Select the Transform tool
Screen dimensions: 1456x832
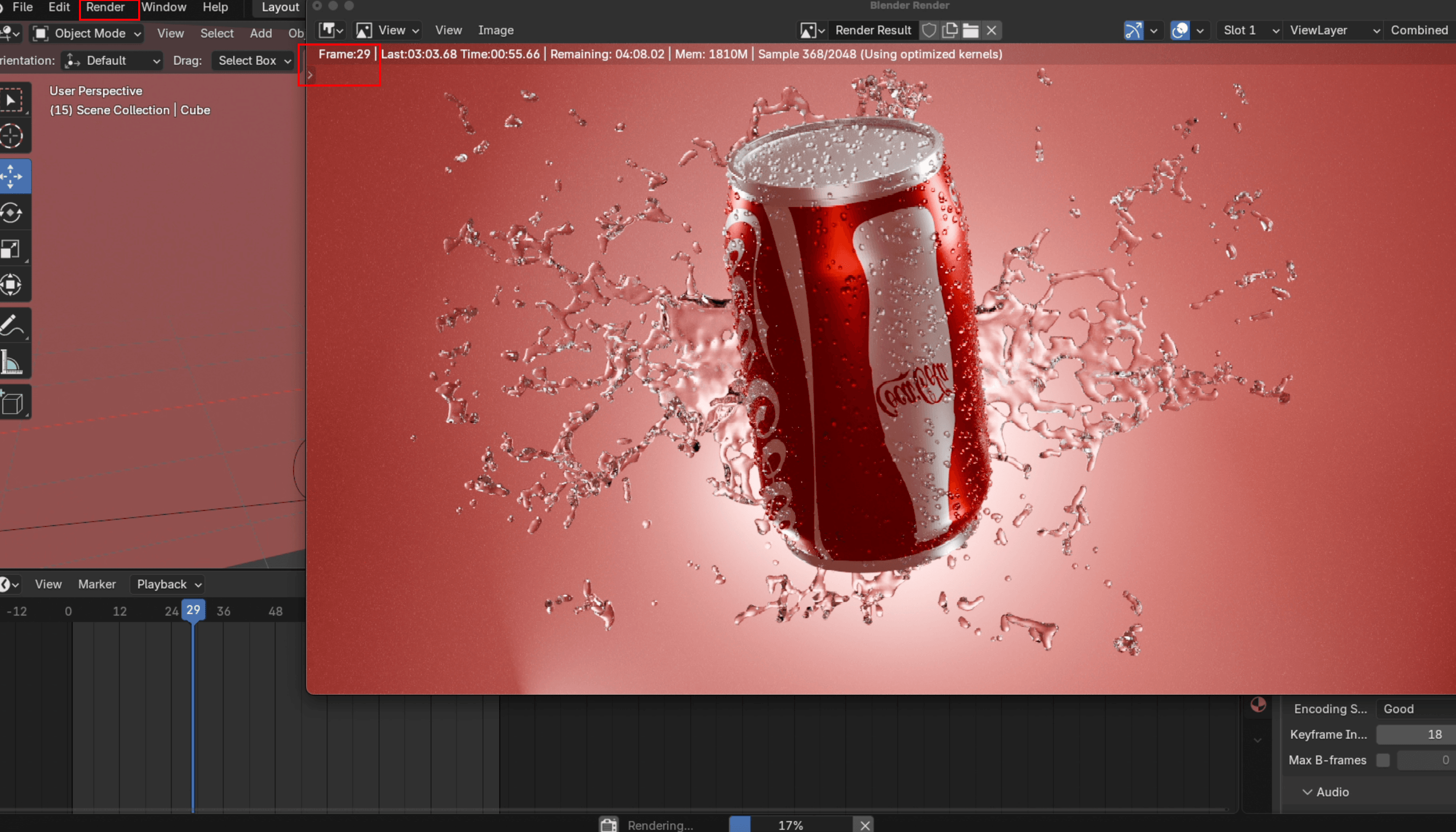[x=12, y=284]
